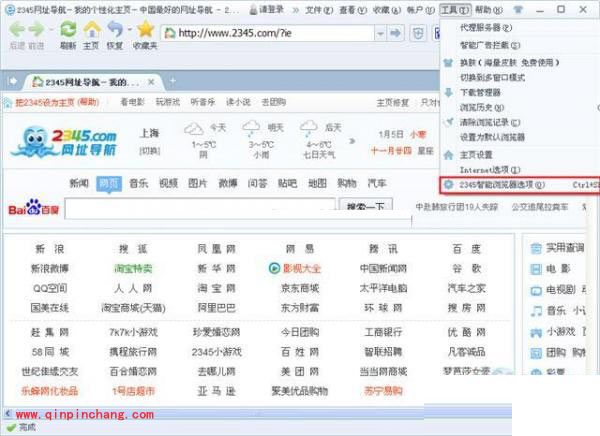Select the 地图 search category tab
Screen dimensions: 600x436
(317, 183)
